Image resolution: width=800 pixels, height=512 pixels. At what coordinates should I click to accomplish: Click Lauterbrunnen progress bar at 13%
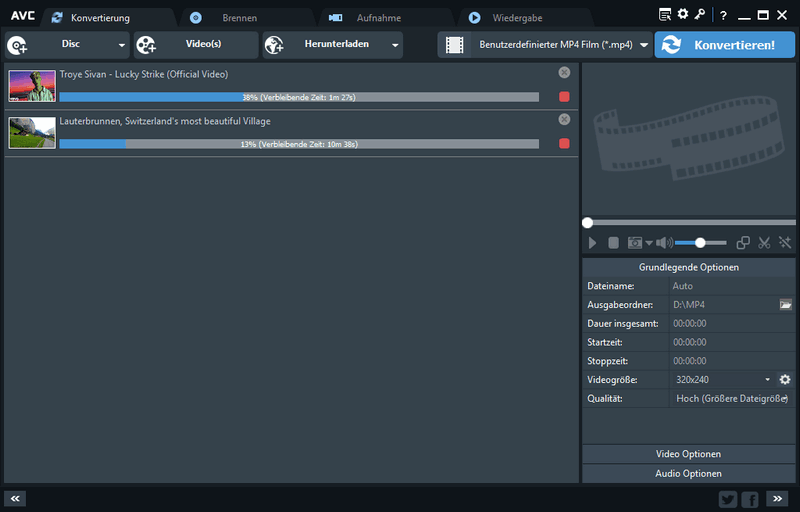point(299,144)
